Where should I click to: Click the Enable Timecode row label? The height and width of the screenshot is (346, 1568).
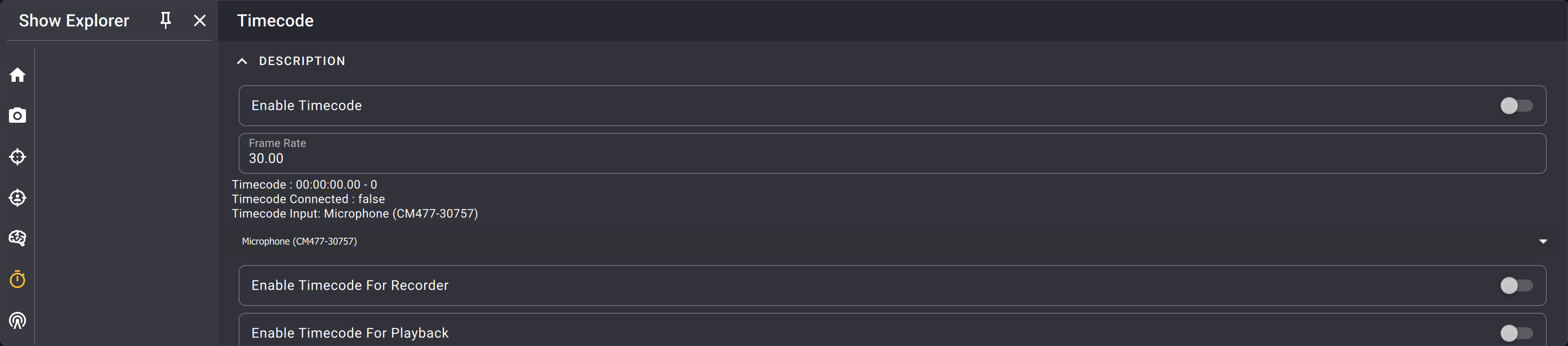(x=306, y=105)
